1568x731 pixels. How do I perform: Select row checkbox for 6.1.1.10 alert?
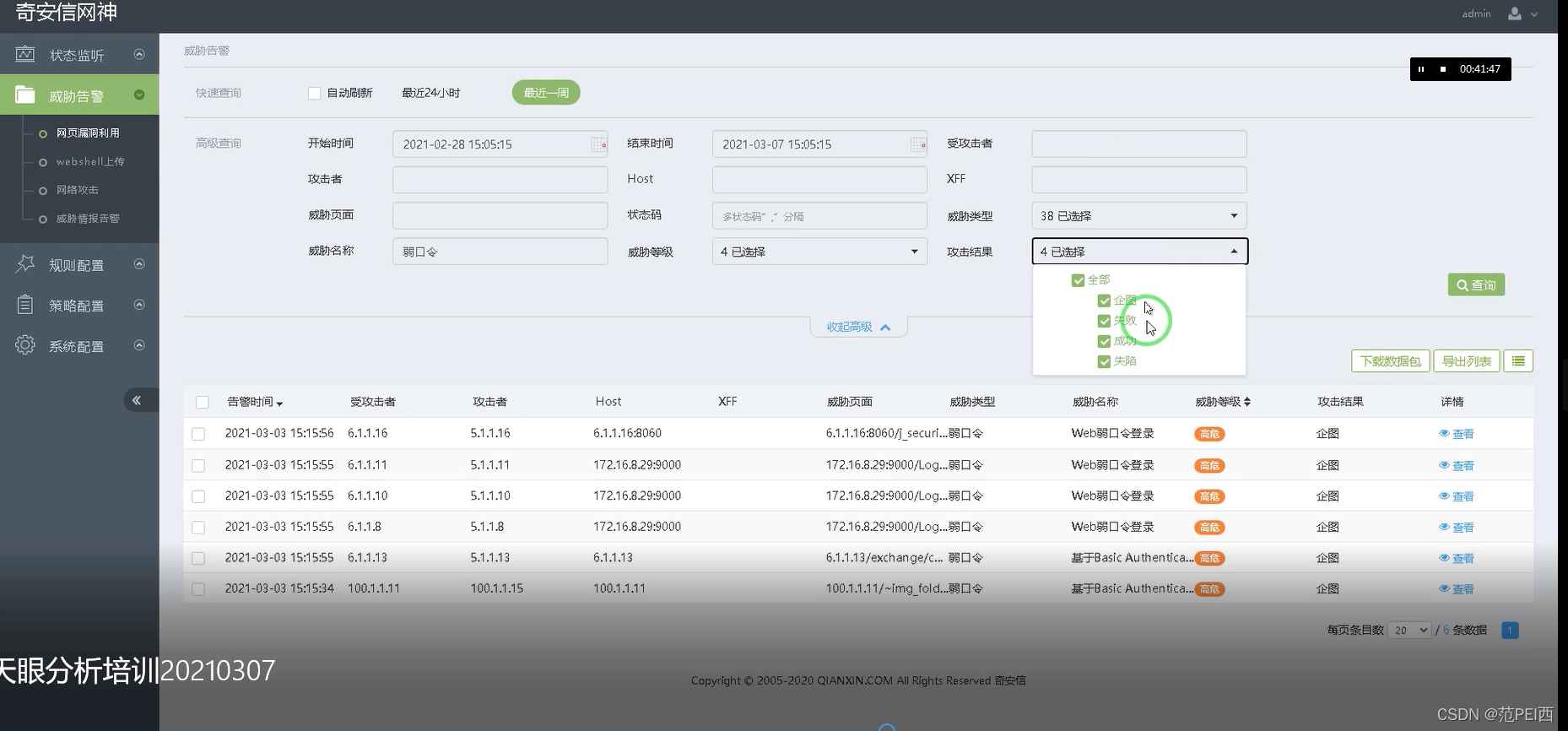tap(198, 496)
